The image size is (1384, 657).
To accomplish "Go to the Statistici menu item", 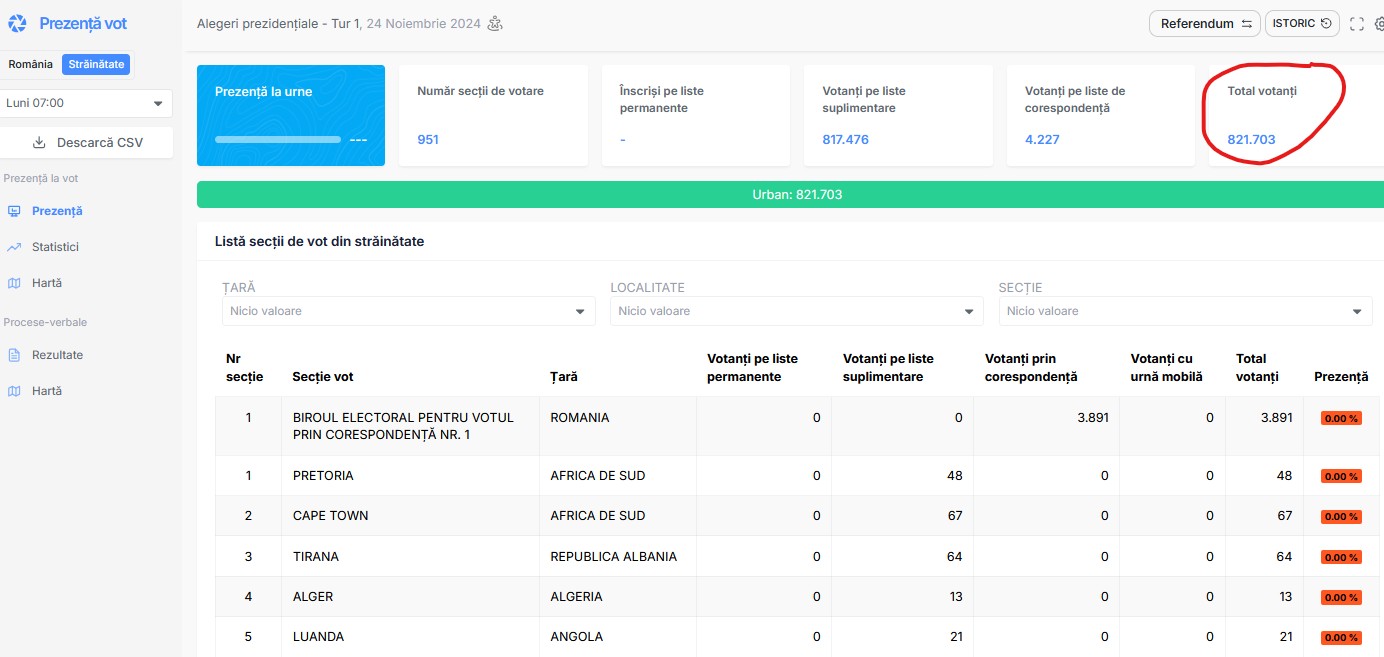I will pyautogui.click(x=55, y=247).
